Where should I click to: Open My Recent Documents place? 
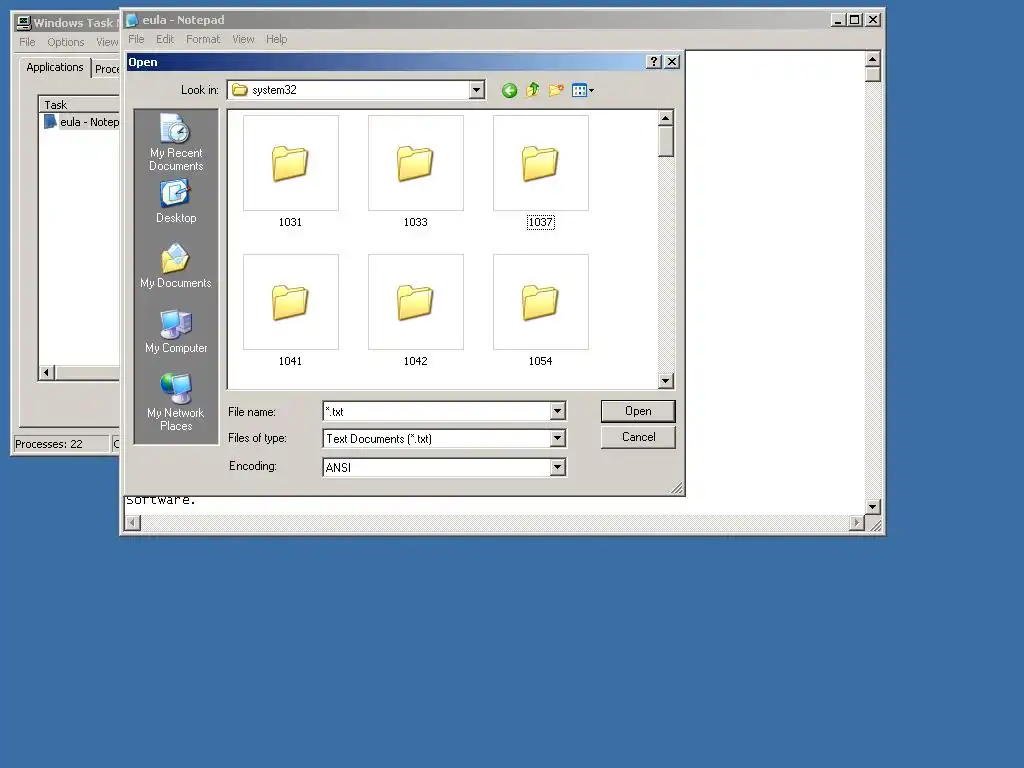click(176, 142)
